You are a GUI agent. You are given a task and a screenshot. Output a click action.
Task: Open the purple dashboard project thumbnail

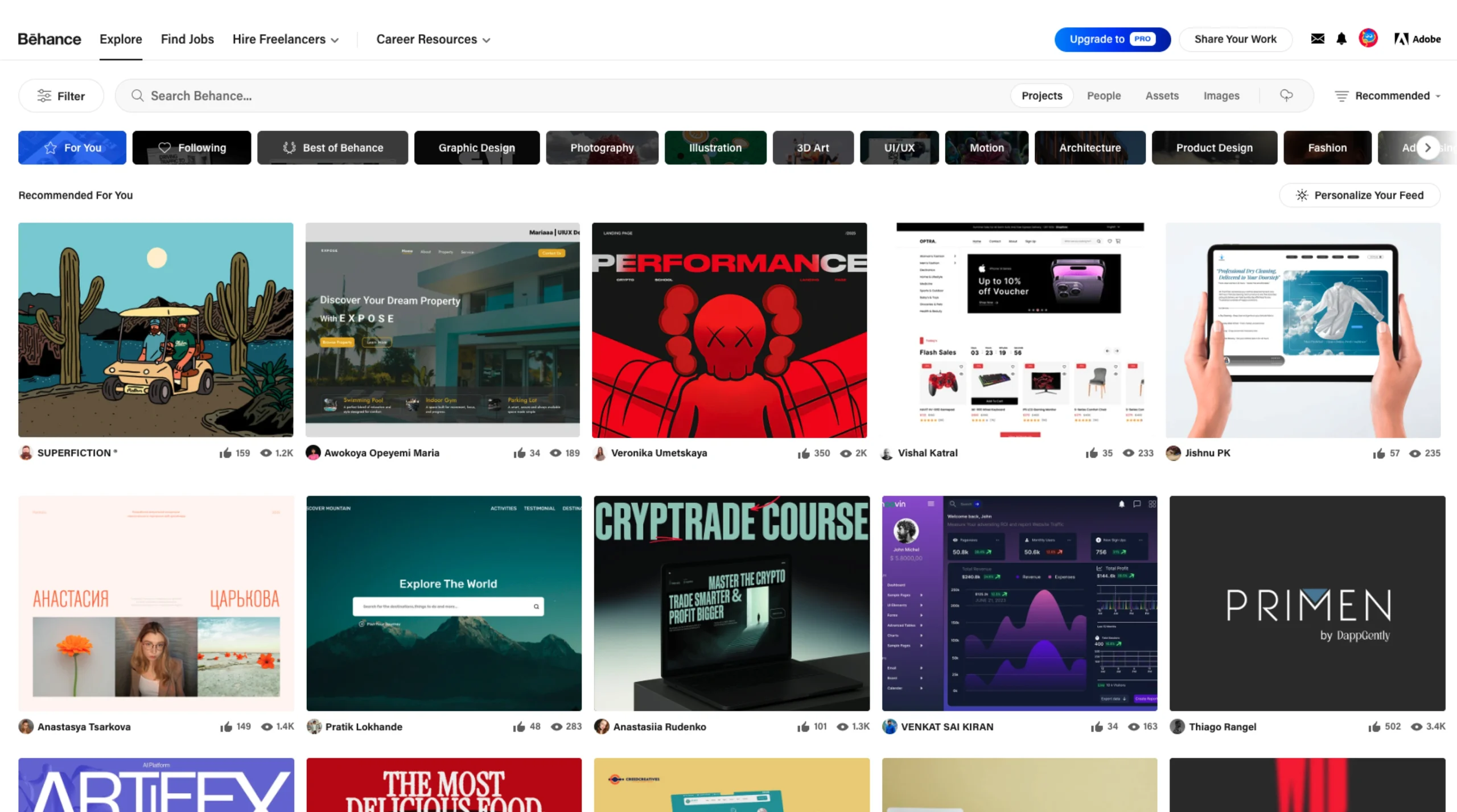[1019, 603]
